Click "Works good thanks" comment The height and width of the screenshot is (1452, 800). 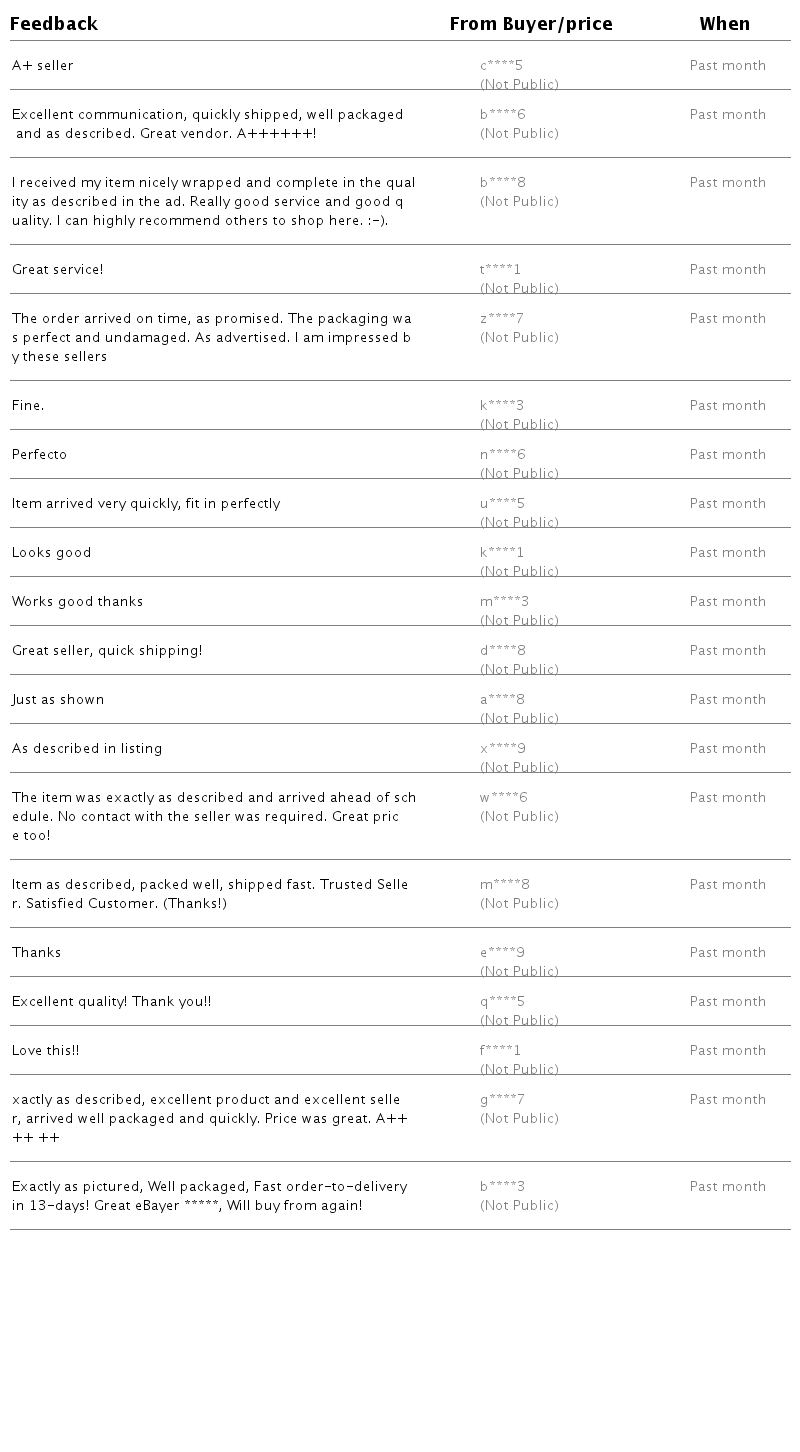click(x=78, y=602)
